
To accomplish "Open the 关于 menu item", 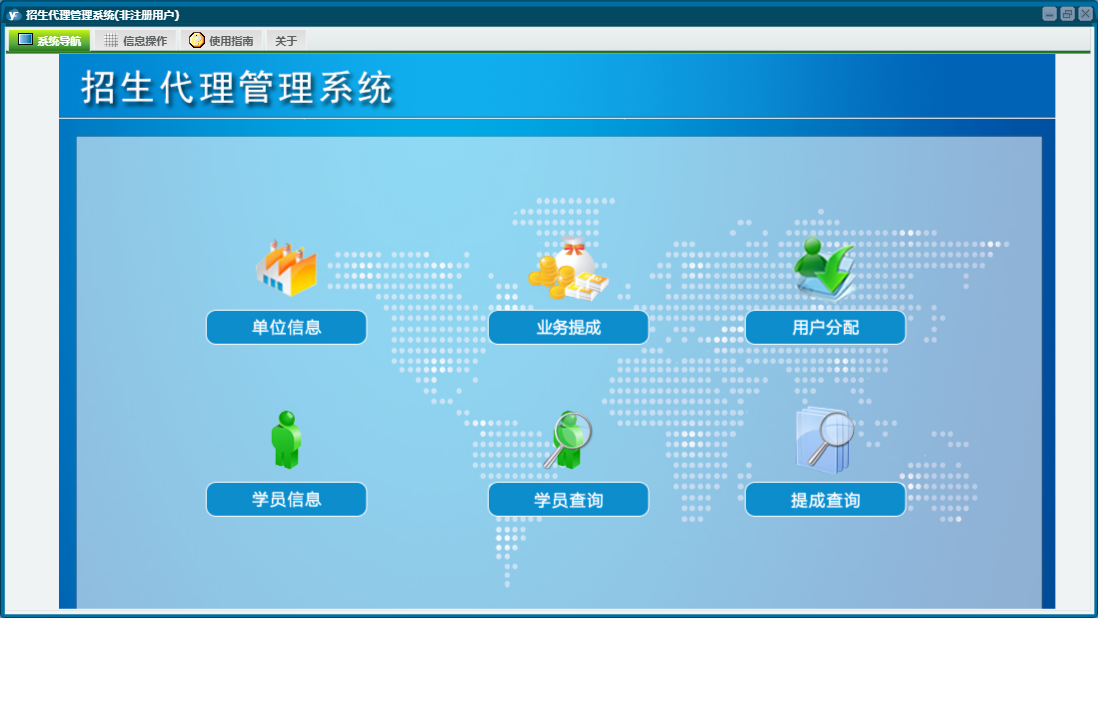I will pyautogui.click(x=286, y=41).
